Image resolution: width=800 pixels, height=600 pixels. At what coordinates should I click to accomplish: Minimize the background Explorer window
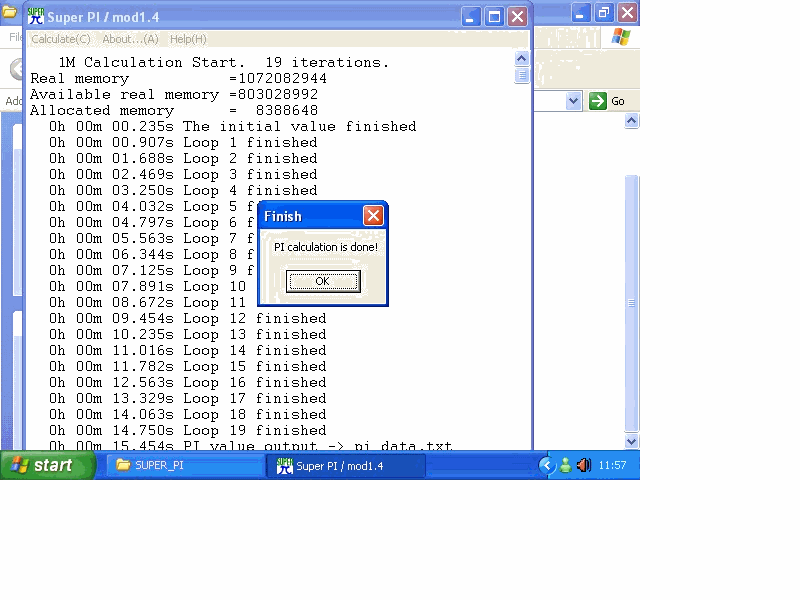580,12
